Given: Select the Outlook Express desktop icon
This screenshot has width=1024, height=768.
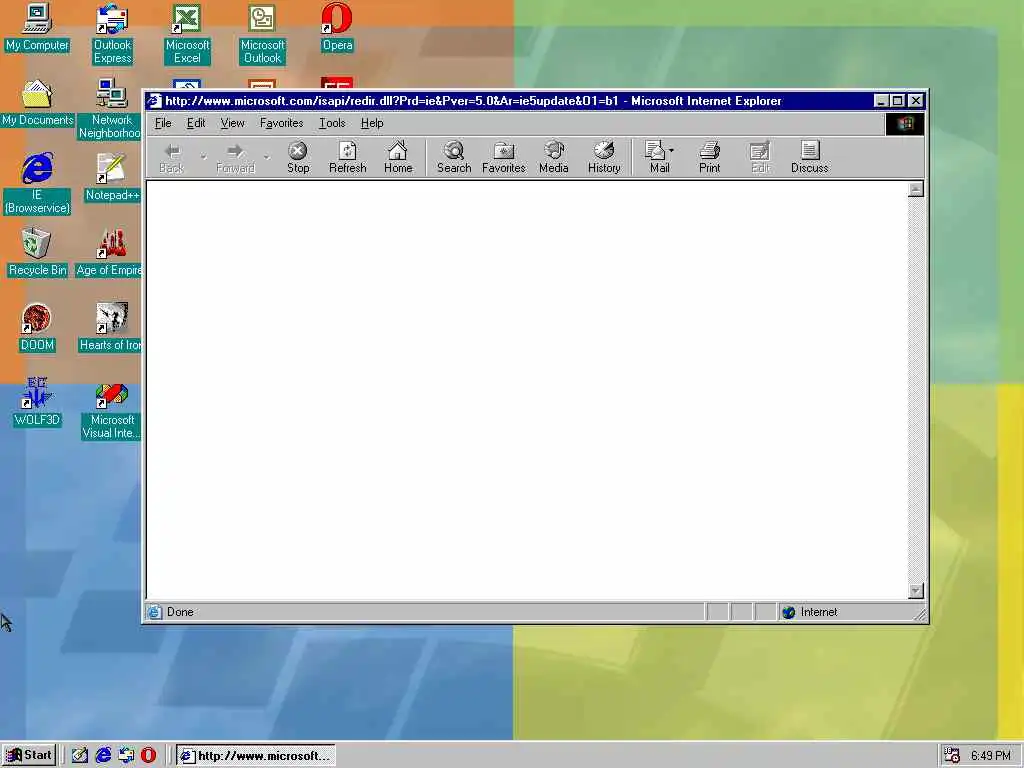Looking at the screenshot, I should click(112, 34).
